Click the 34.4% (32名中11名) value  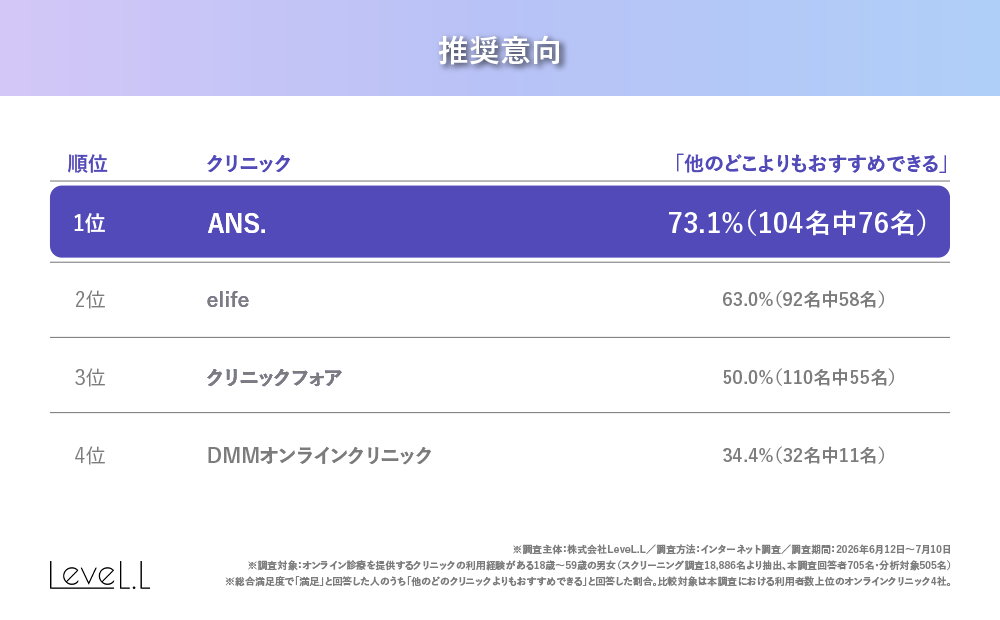tap(804, 455)
